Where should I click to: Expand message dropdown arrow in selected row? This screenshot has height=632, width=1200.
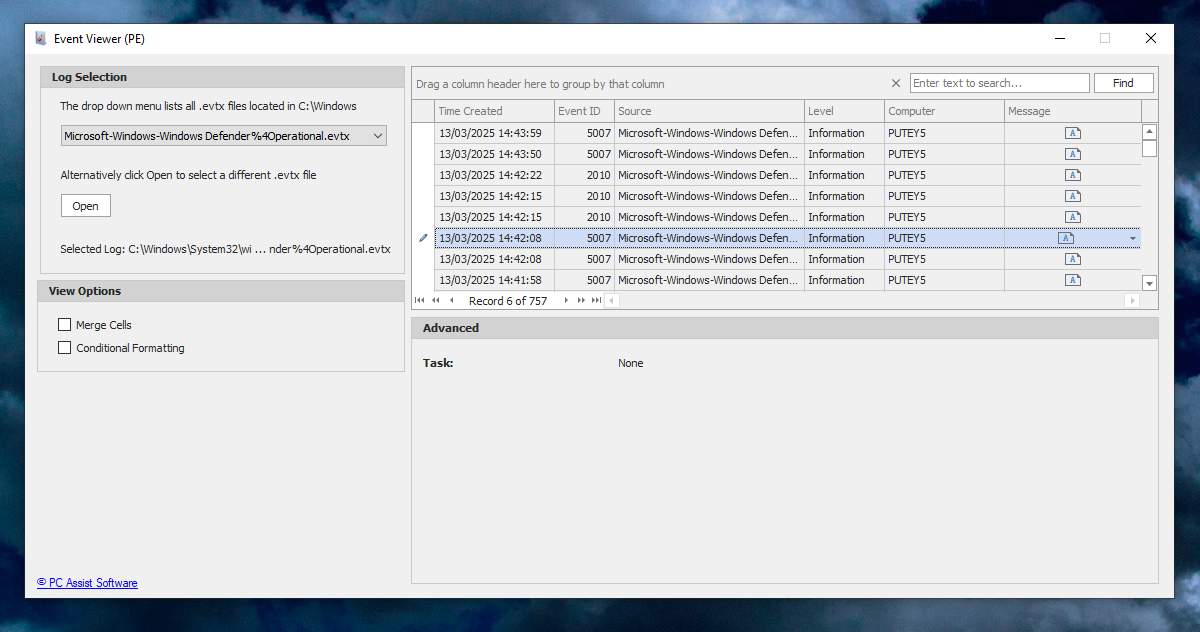pos(1133,238)
